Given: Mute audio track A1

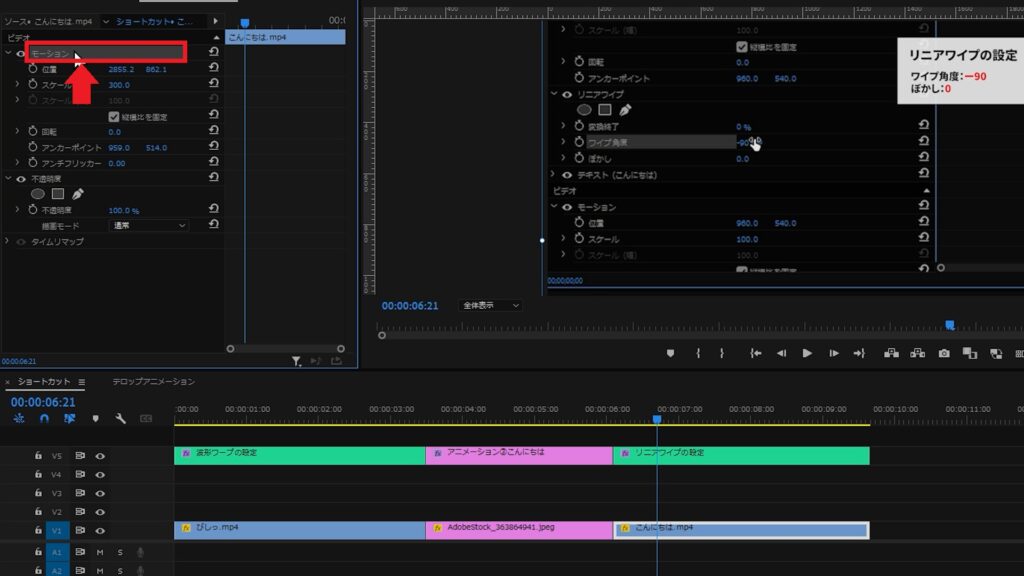Looking at the screenshot, I should [x=100, y=552].
